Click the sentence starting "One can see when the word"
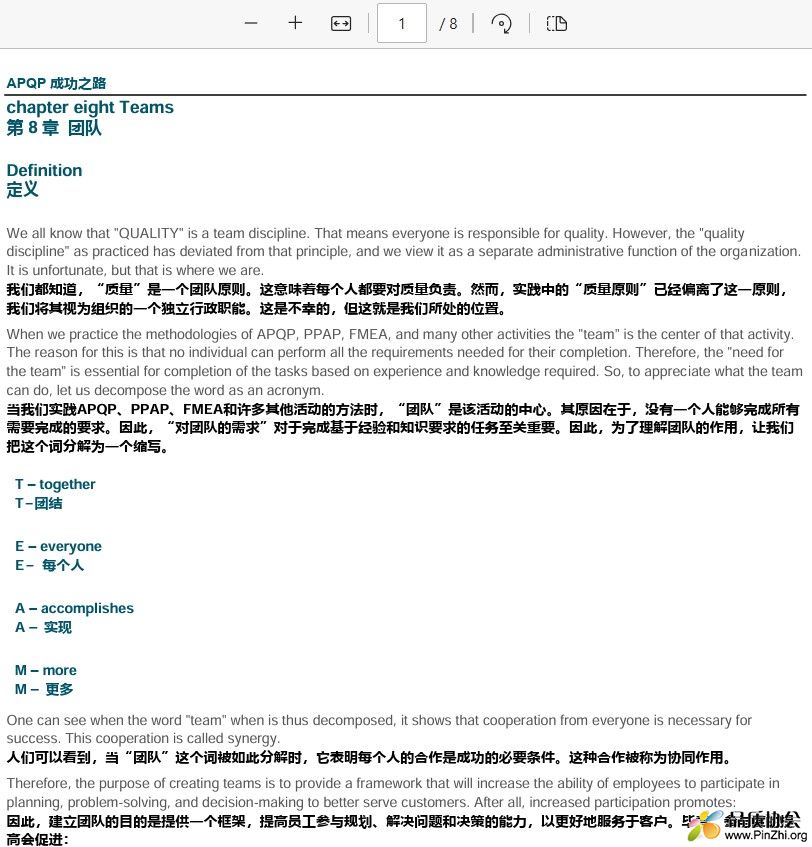The image size is (812, 847). (379, 729)
